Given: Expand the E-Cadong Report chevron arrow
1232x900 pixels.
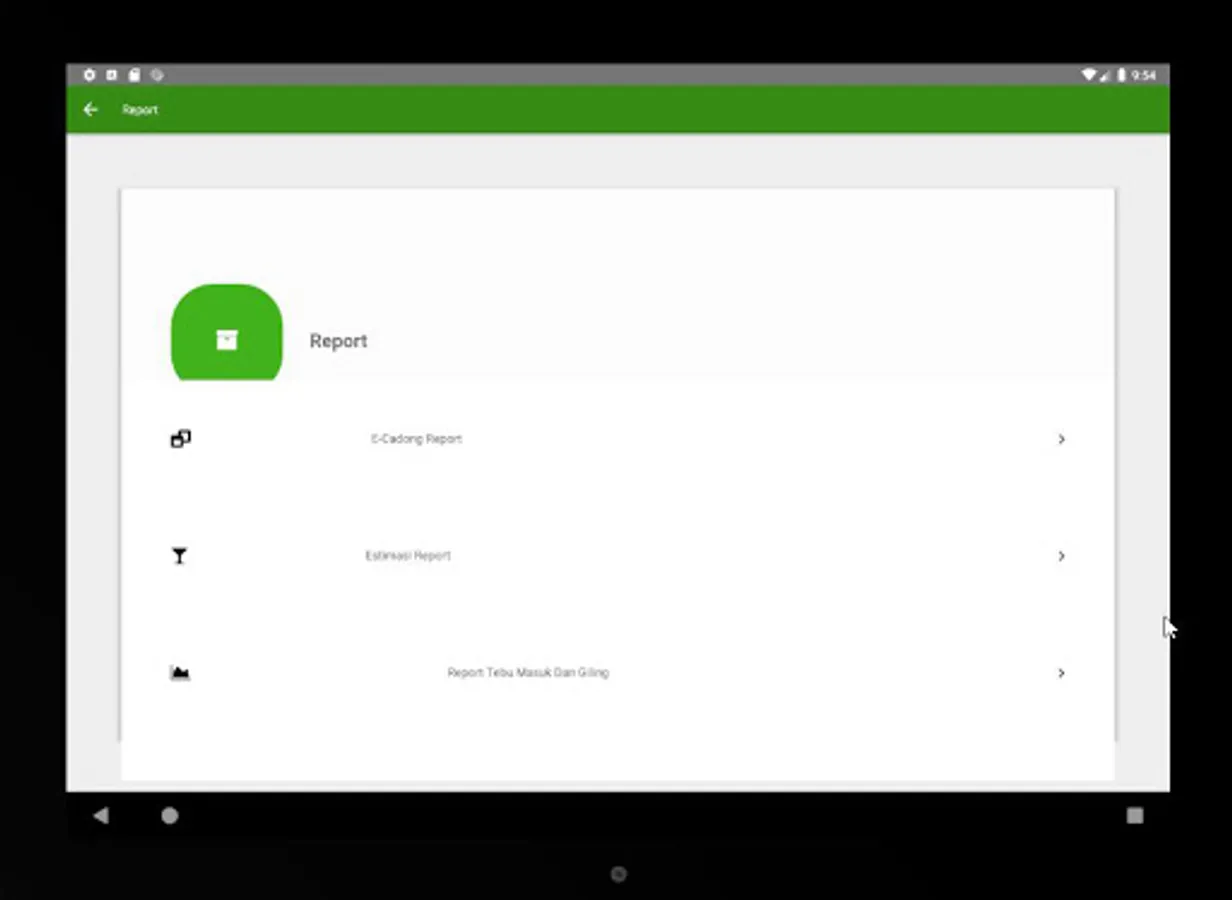Looking at the screenshot, I should coord(1061,439).
